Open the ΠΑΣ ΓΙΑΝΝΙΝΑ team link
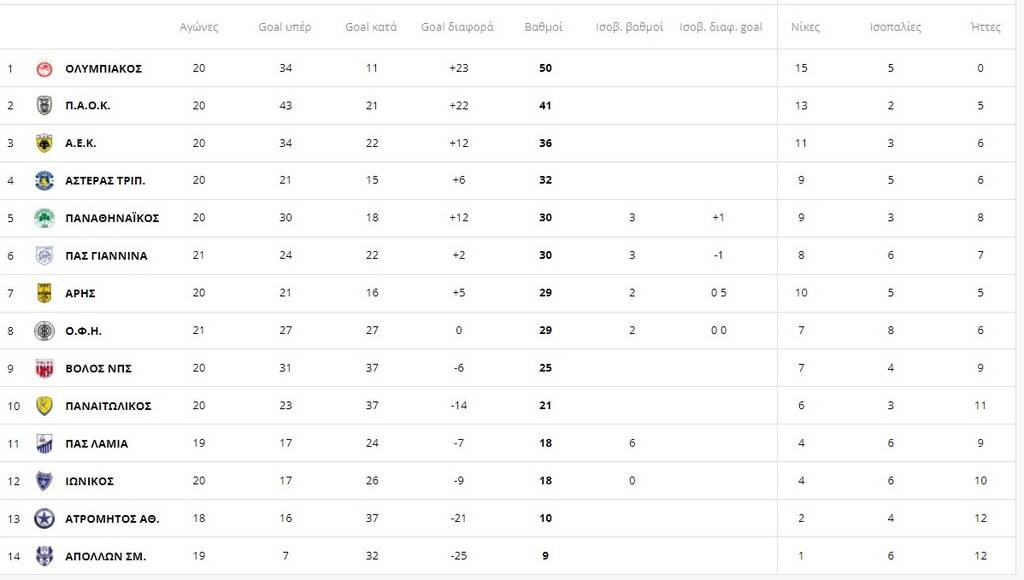Viewport: 1024px width, 580px height. coord(106,256)
